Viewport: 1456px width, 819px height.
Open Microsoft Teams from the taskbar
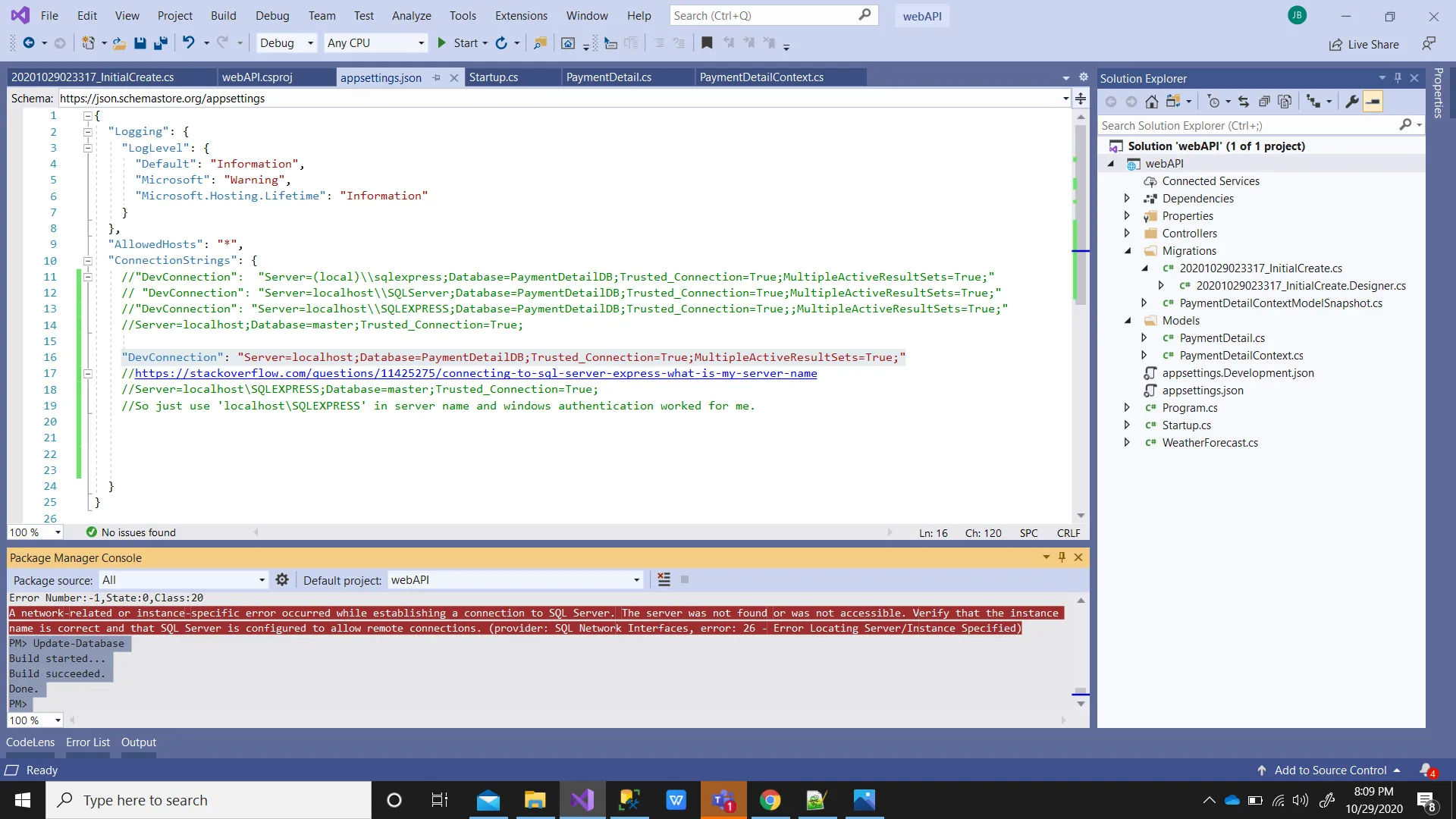point(723,800)
